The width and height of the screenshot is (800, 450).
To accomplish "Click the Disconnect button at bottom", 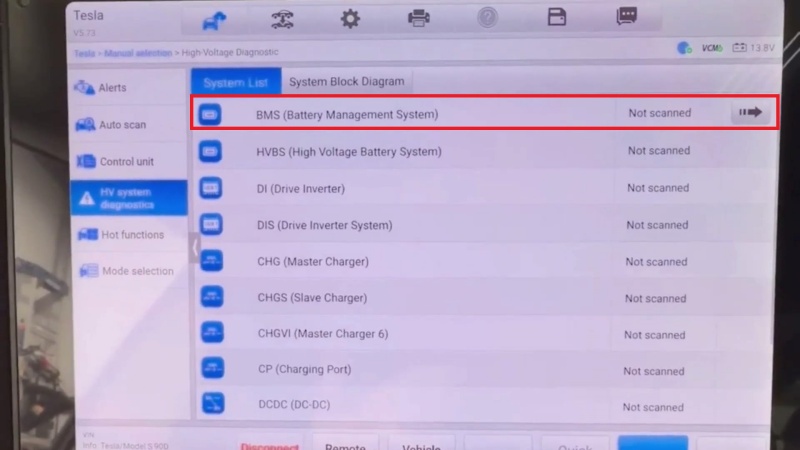I will click(269, 445).
